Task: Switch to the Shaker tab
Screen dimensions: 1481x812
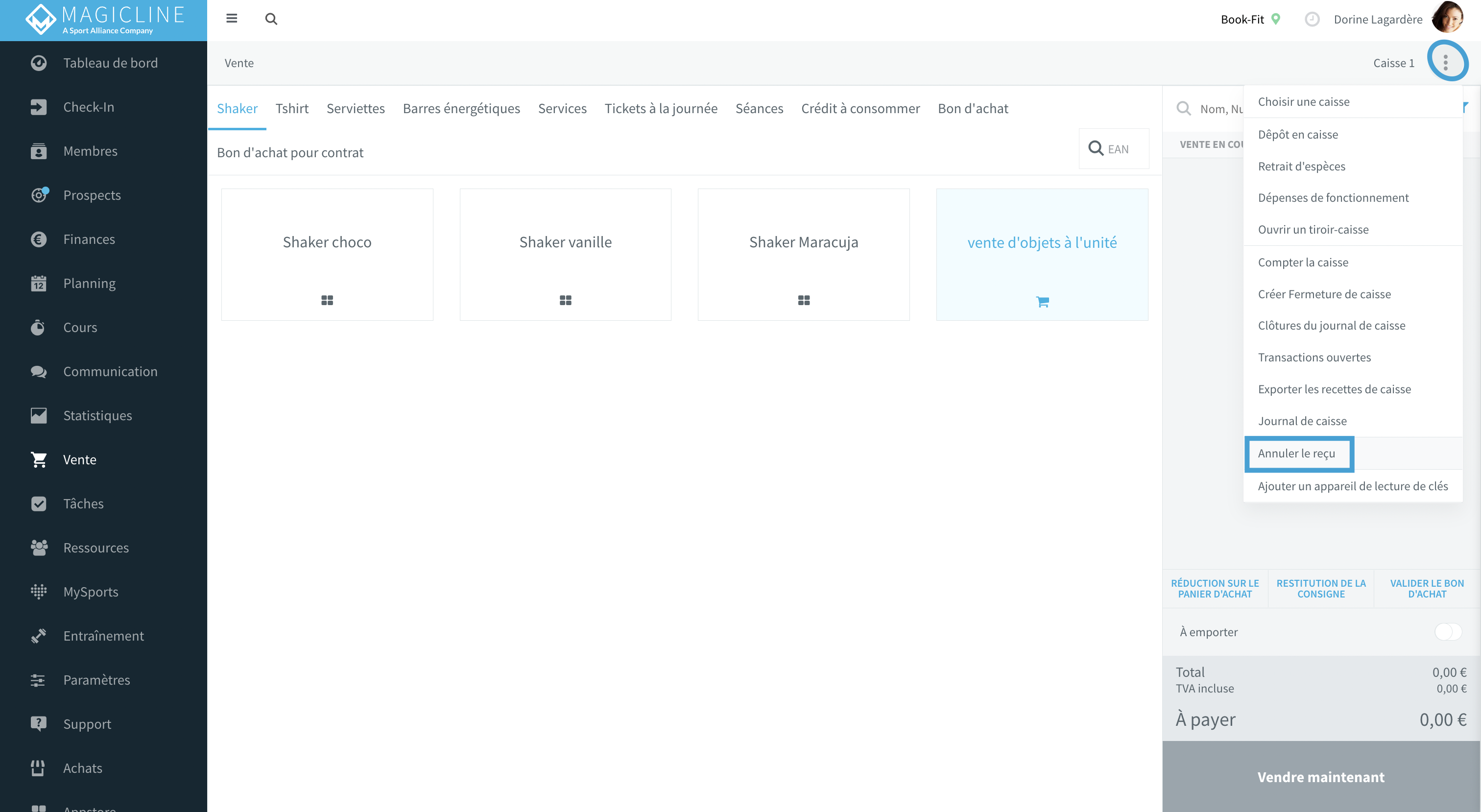Action: 237,109
